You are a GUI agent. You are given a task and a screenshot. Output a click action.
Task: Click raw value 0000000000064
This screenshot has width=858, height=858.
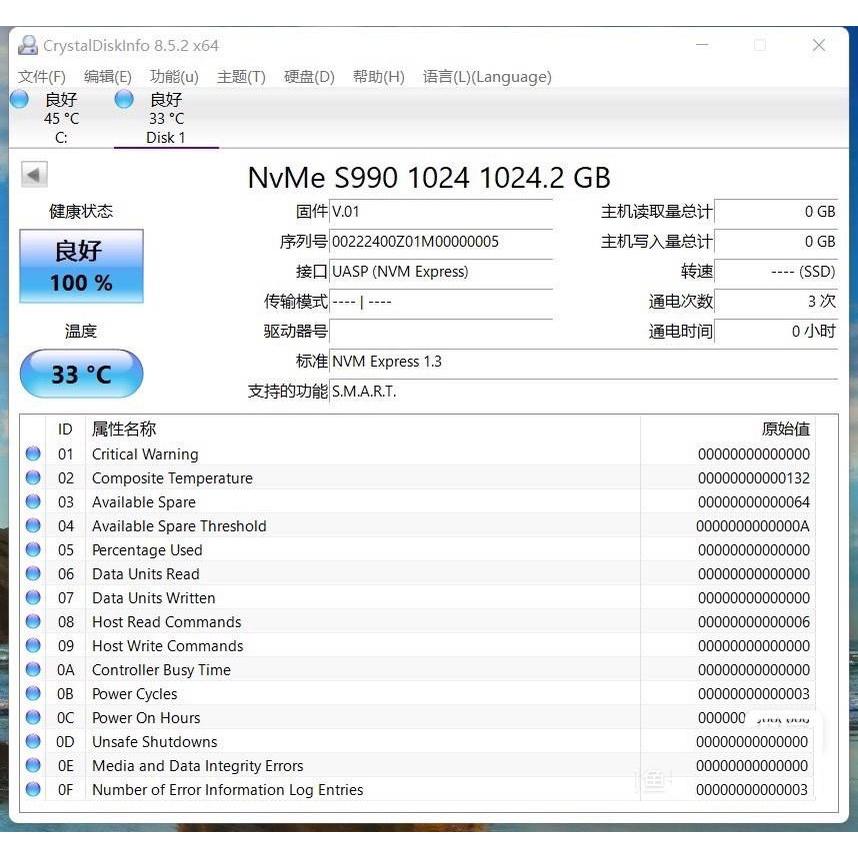coord(753,502)
